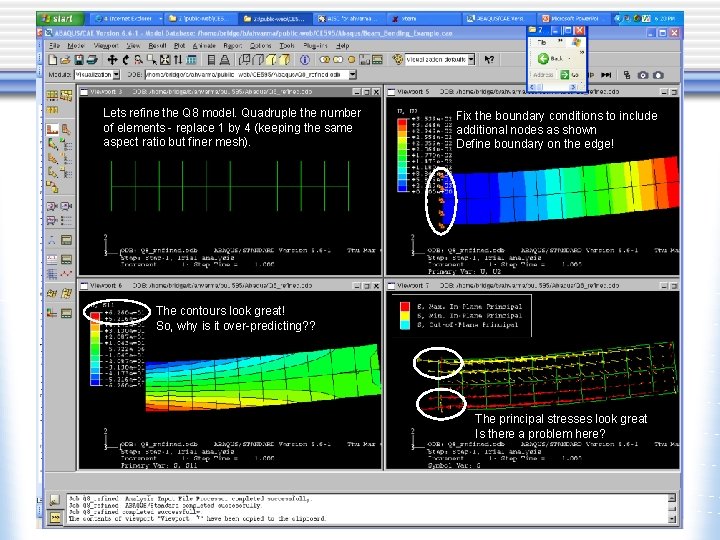Screen dimensions: 720x540
Task: Click the Color Code dialog icon
Action: point(398,59)
